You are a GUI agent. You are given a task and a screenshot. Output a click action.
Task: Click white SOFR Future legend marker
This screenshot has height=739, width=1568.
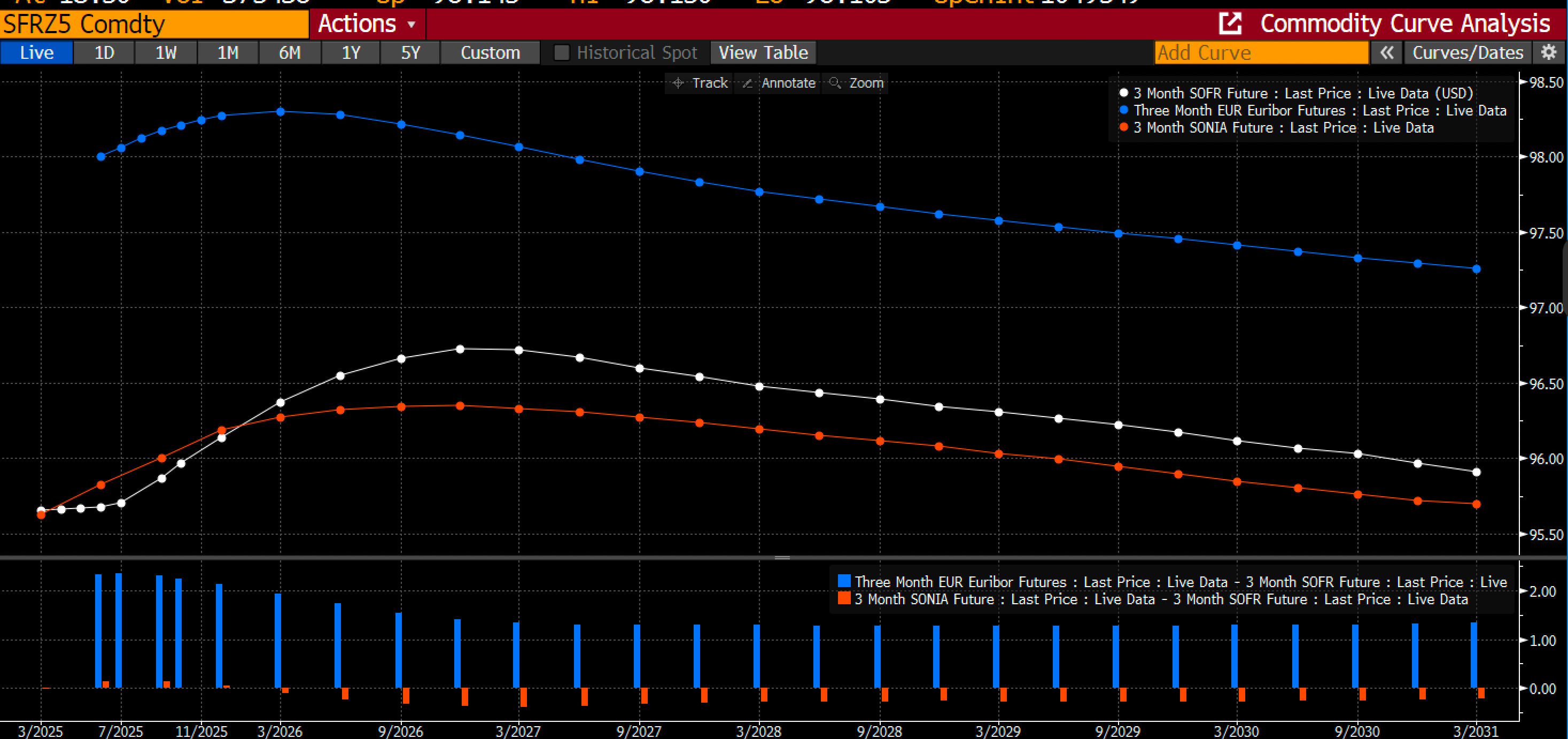click(x=1124, y=93)
